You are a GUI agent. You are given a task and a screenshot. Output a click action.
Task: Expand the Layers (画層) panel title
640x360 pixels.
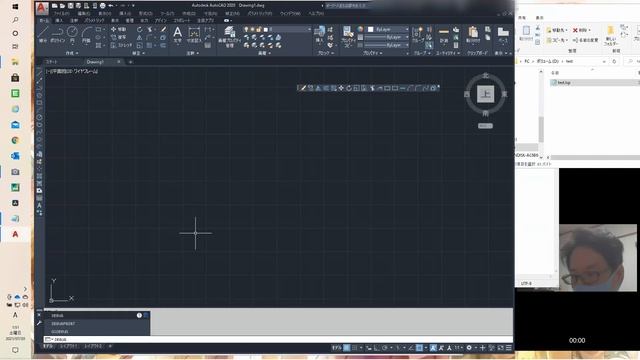(x=264, y=53)
